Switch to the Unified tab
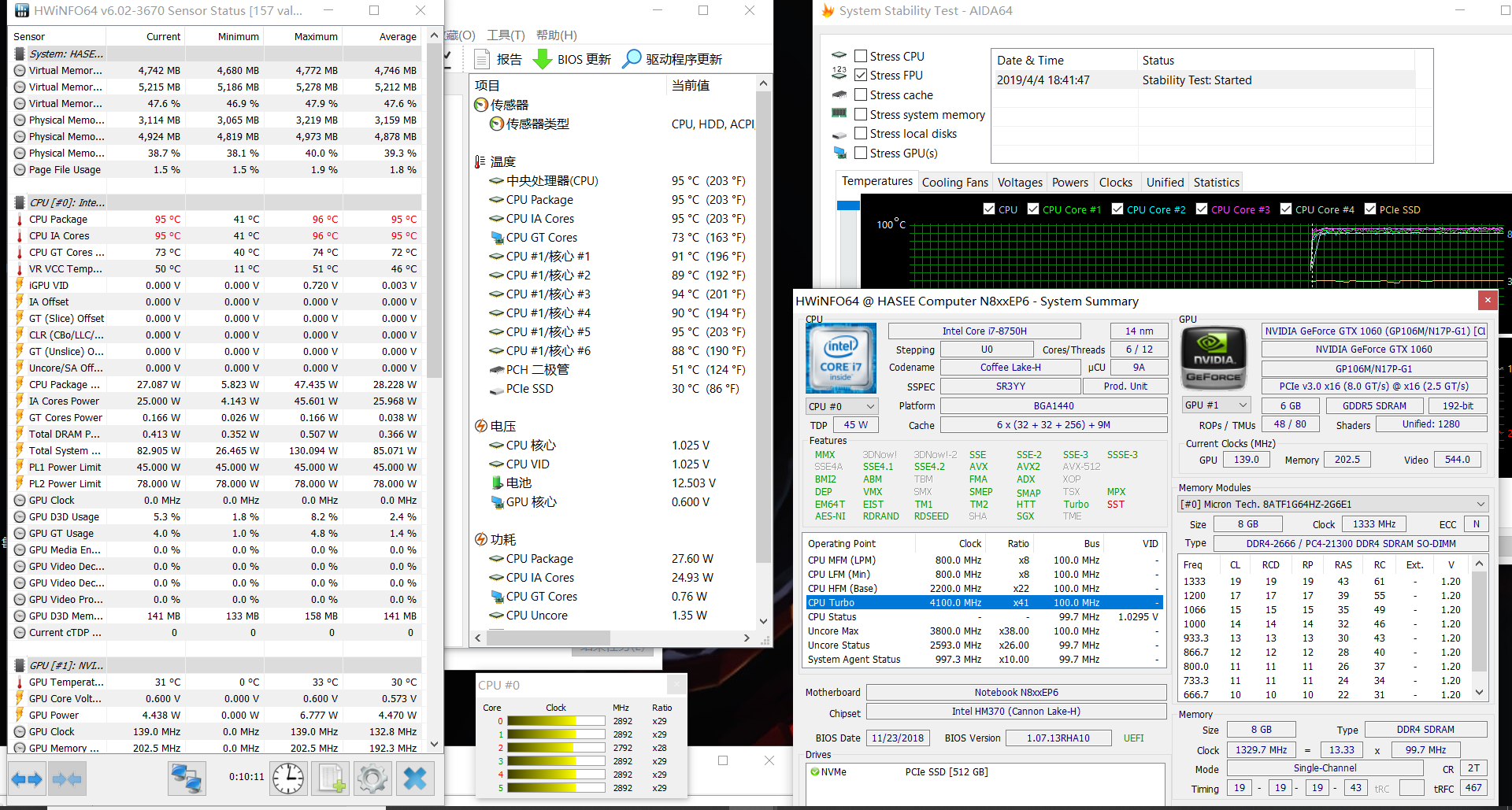 pyautogui.click(x=1165, y=183)
